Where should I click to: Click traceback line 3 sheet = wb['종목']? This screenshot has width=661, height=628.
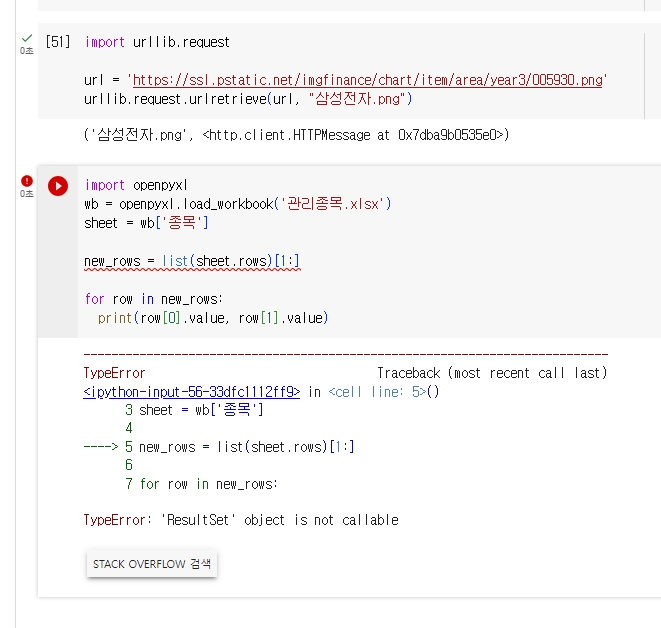(194, 410)
